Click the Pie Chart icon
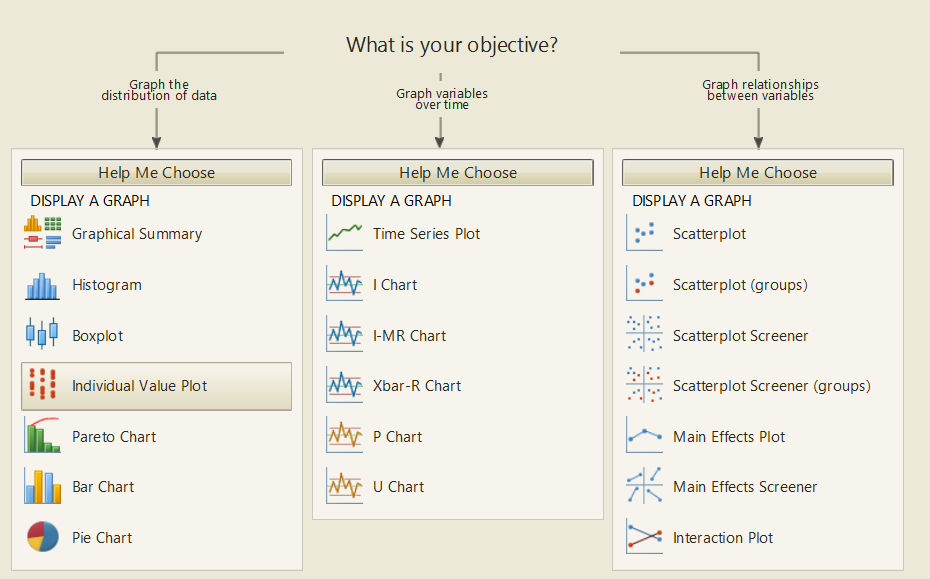The width and height of the screenshot is (930, 579). pos(42,537)
